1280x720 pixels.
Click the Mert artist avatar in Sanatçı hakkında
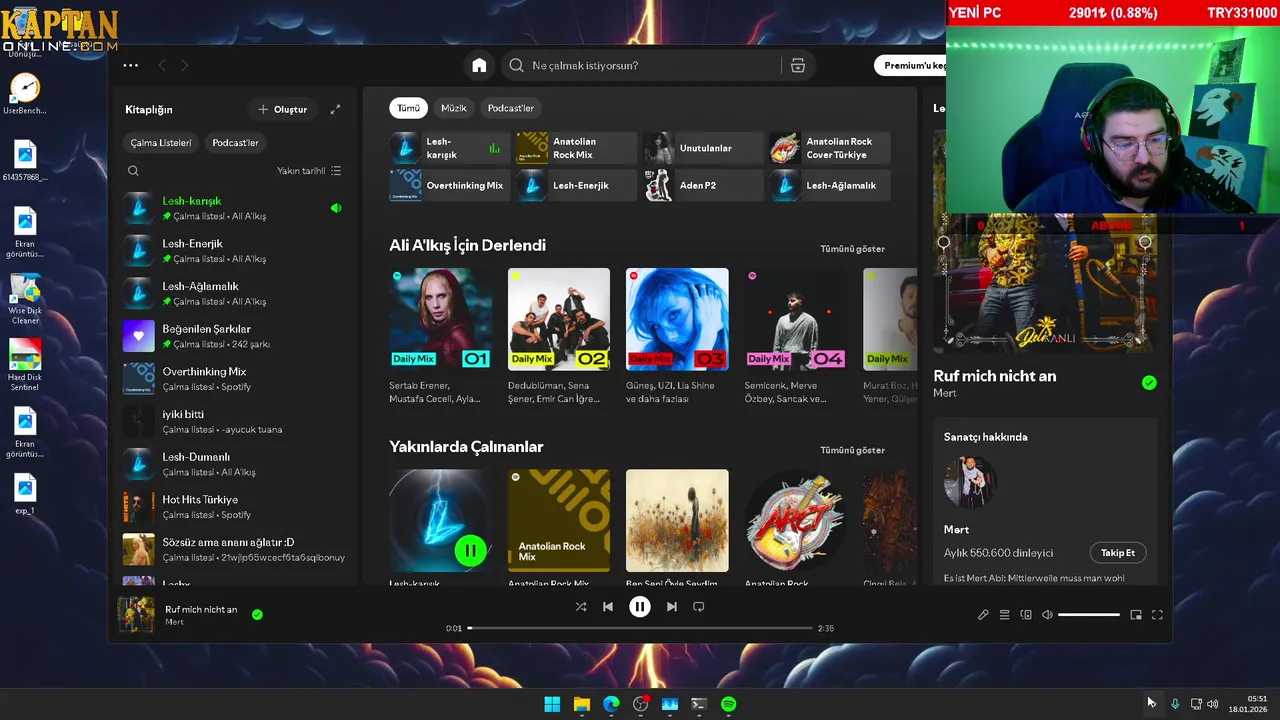[x=970, y=482]
